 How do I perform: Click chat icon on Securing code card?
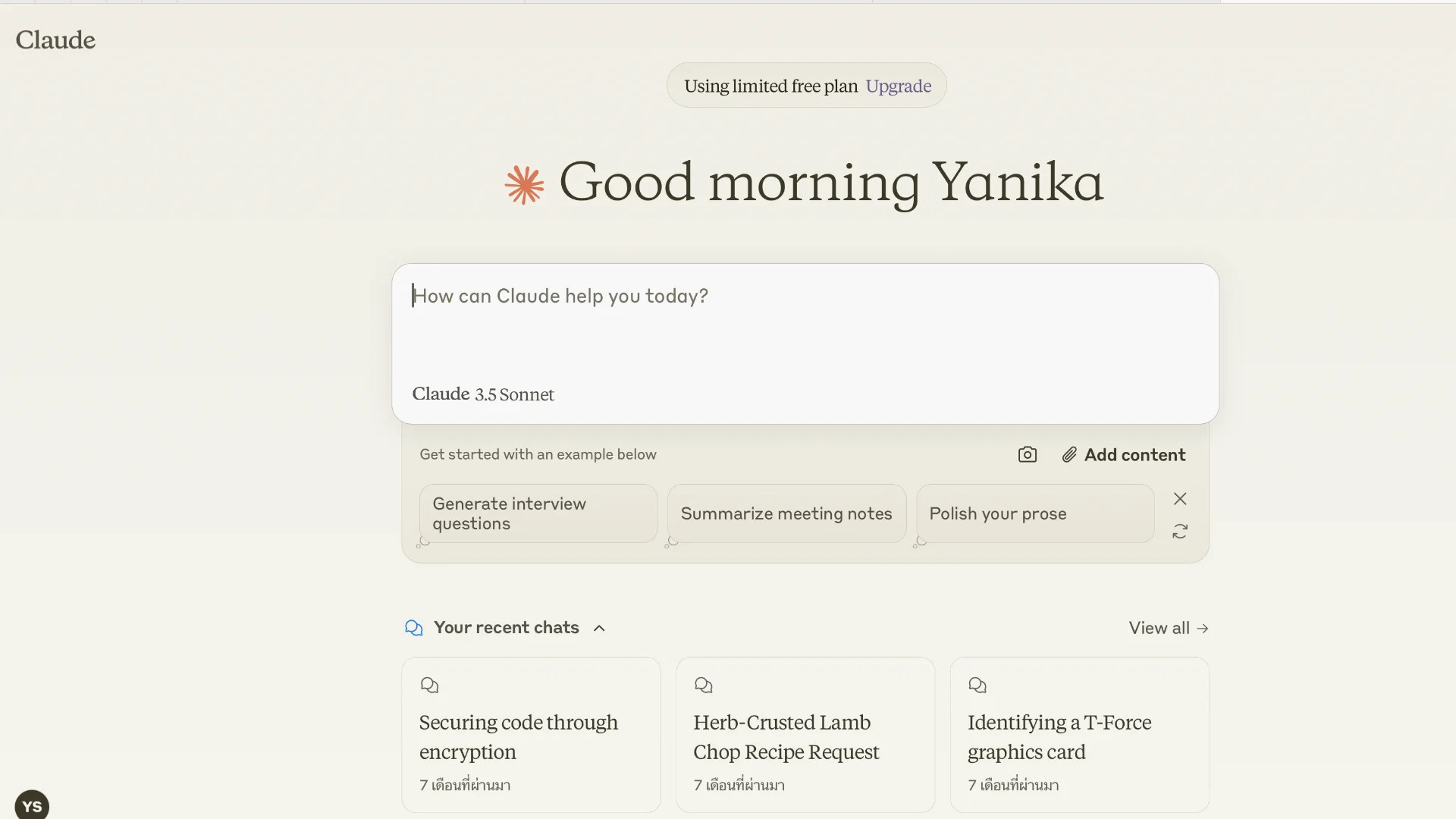[x=429, y=685]
